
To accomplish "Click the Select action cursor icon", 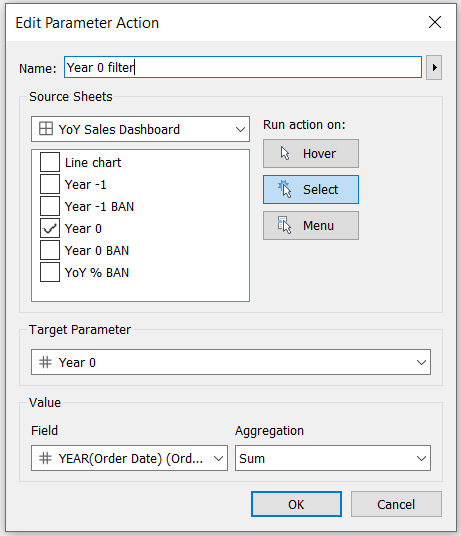I will pyautogui.click(x=285, y=189).
